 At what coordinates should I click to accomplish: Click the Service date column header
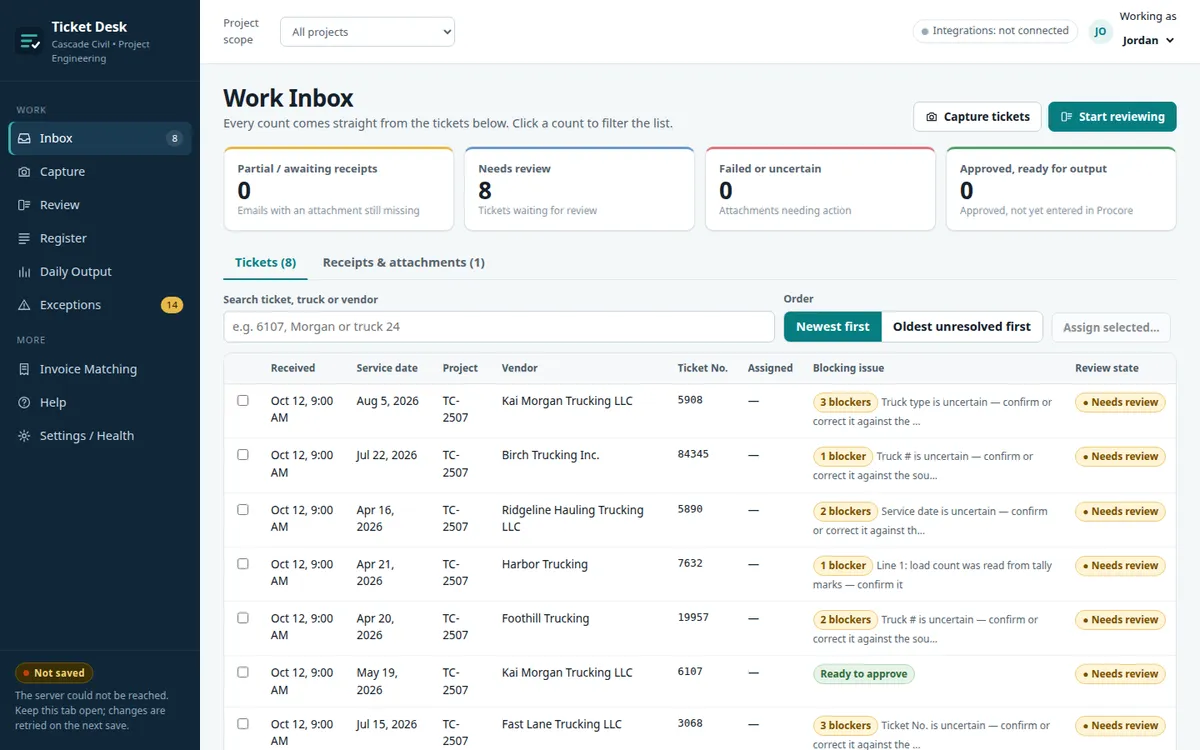(x=387, y=368)
